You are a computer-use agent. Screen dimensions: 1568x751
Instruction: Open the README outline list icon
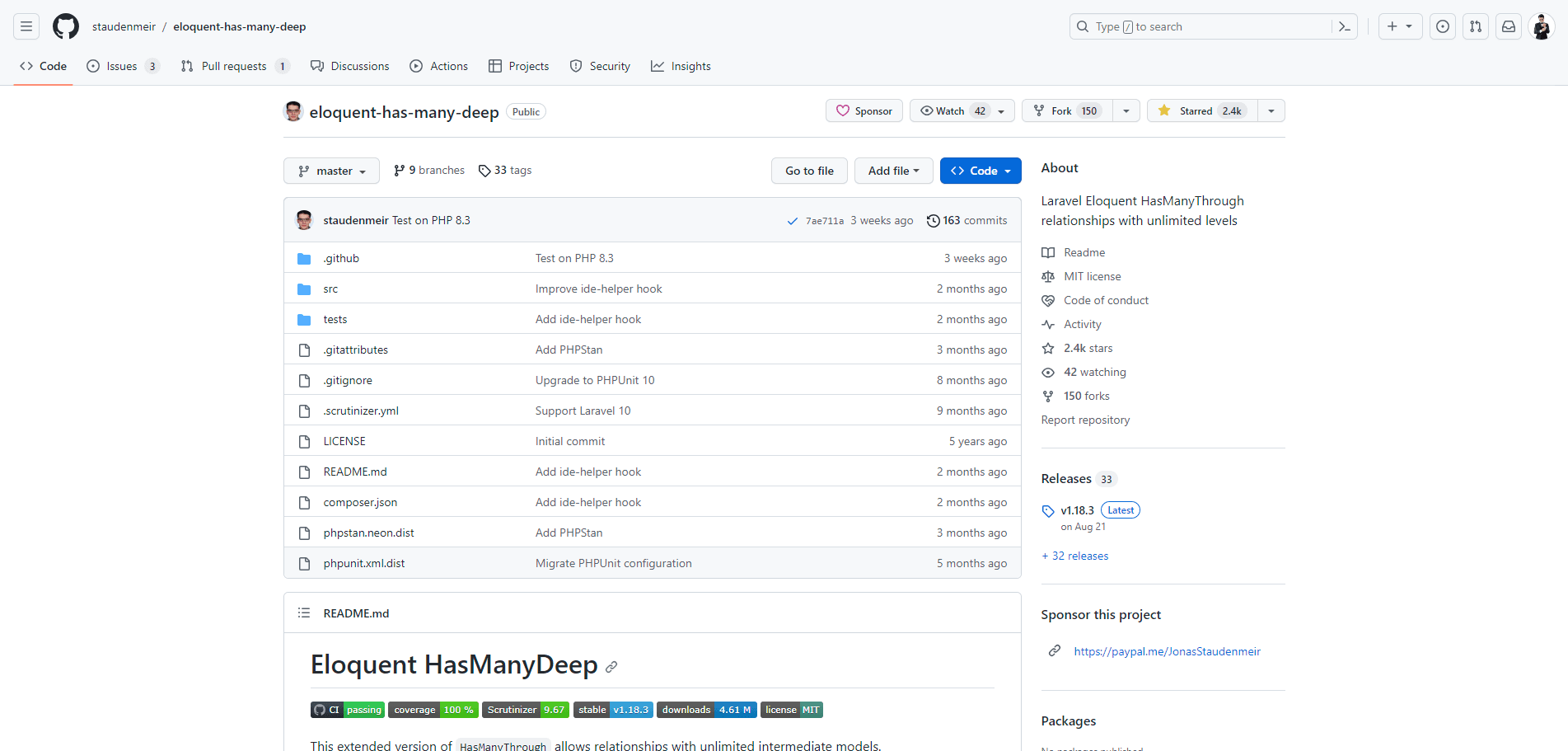click(304, 613)
